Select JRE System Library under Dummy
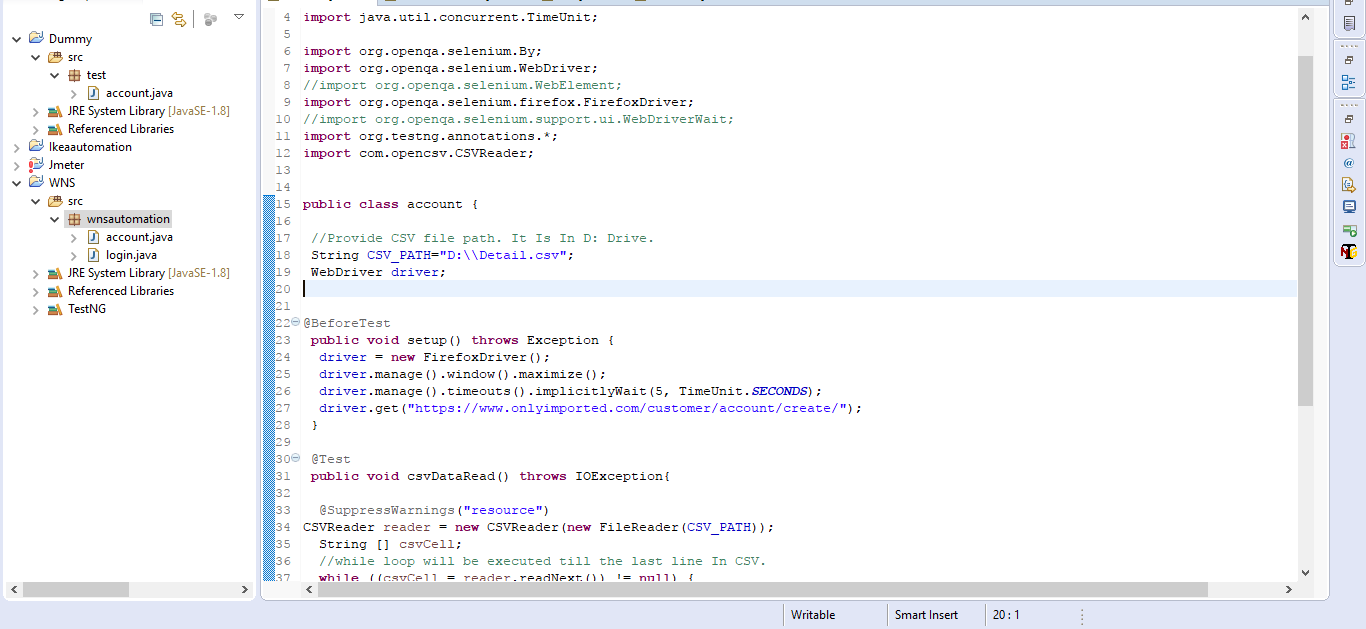1366x629 pixels. pos(148,111)
